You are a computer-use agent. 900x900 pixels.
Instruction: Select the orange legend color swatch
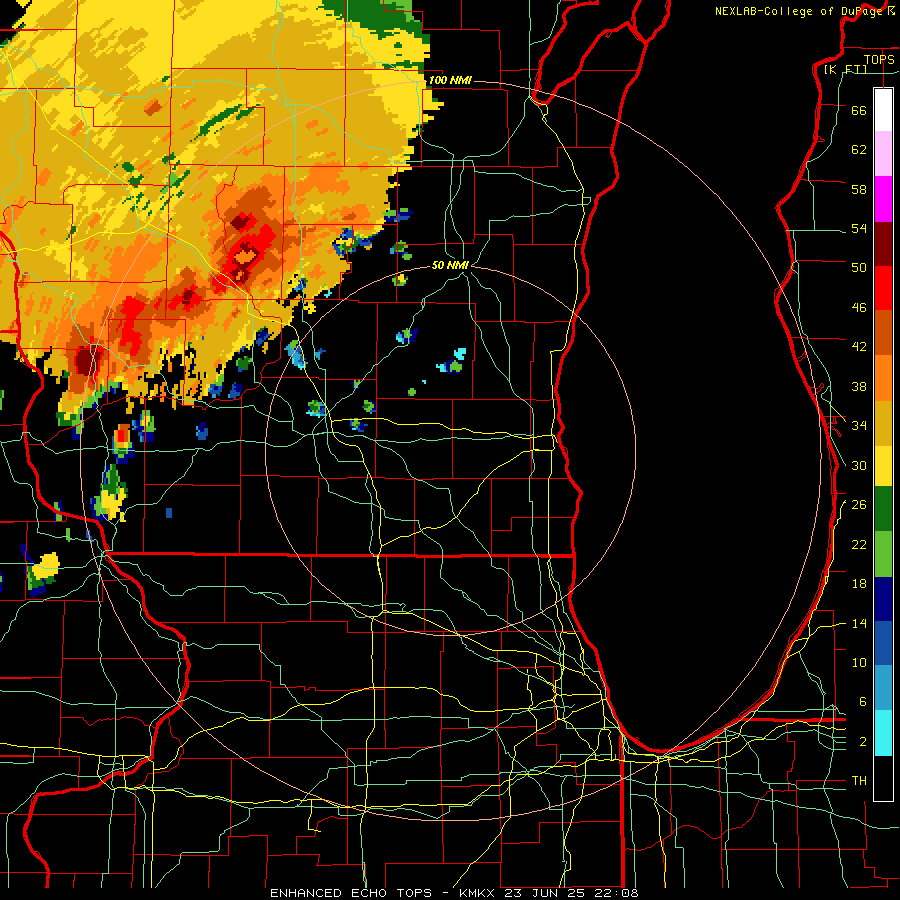(x=883, y=378)
